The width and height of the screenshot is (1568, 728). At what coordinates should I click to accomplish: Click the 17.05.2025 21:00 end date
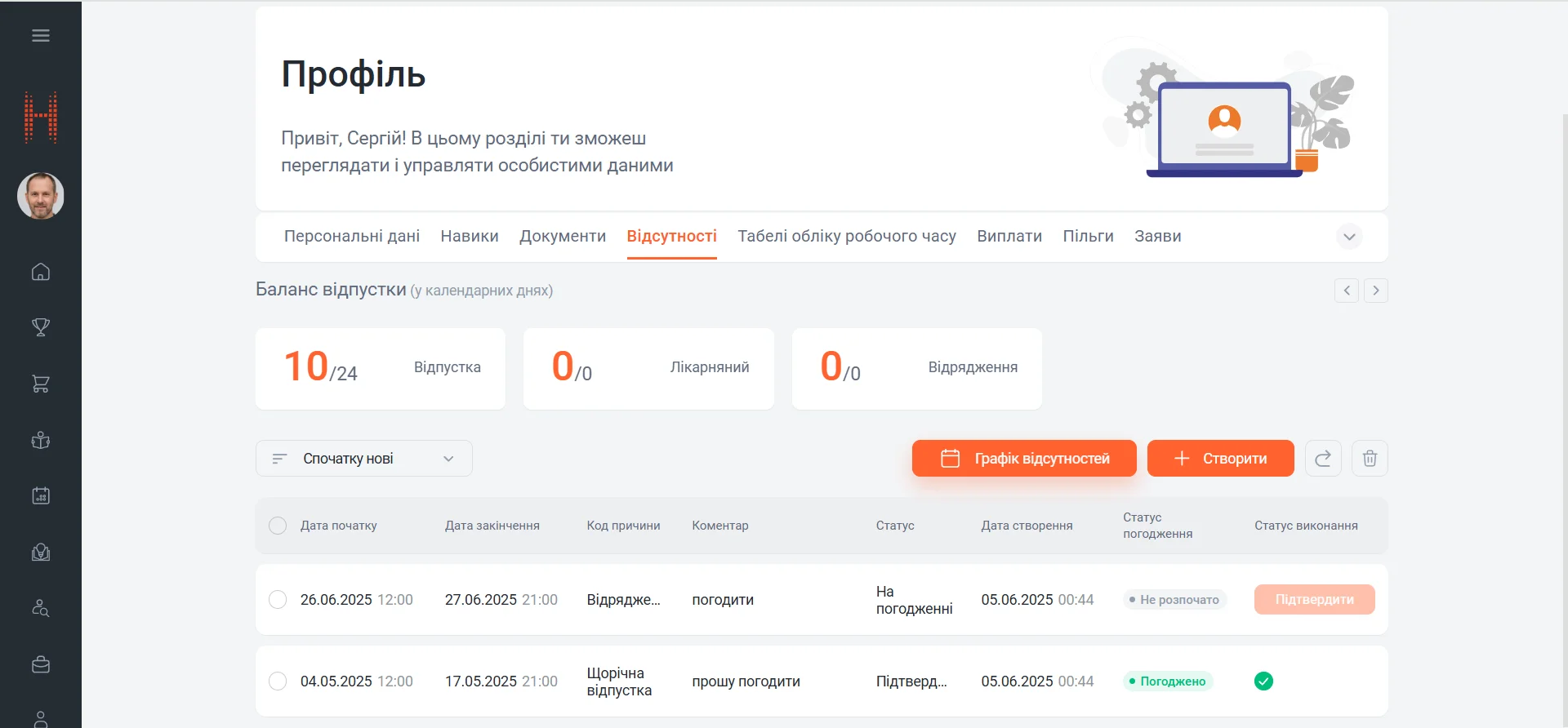click(x=501, y=681)
